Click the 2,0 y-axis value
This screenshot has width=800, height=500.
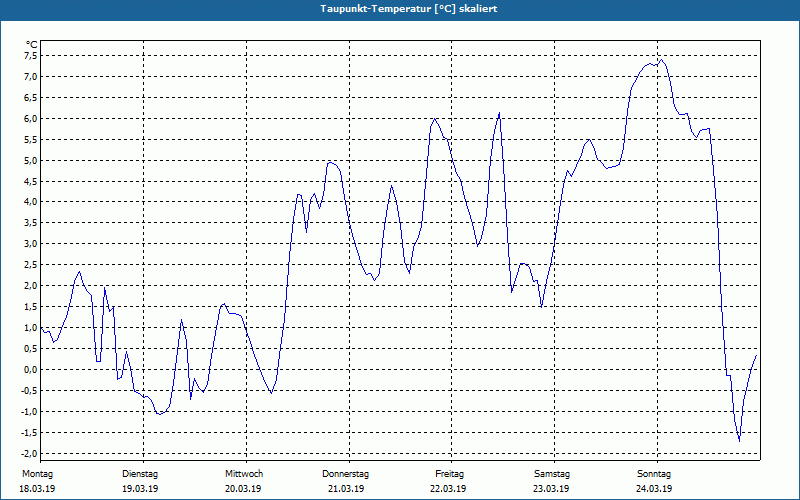(31, 285)
